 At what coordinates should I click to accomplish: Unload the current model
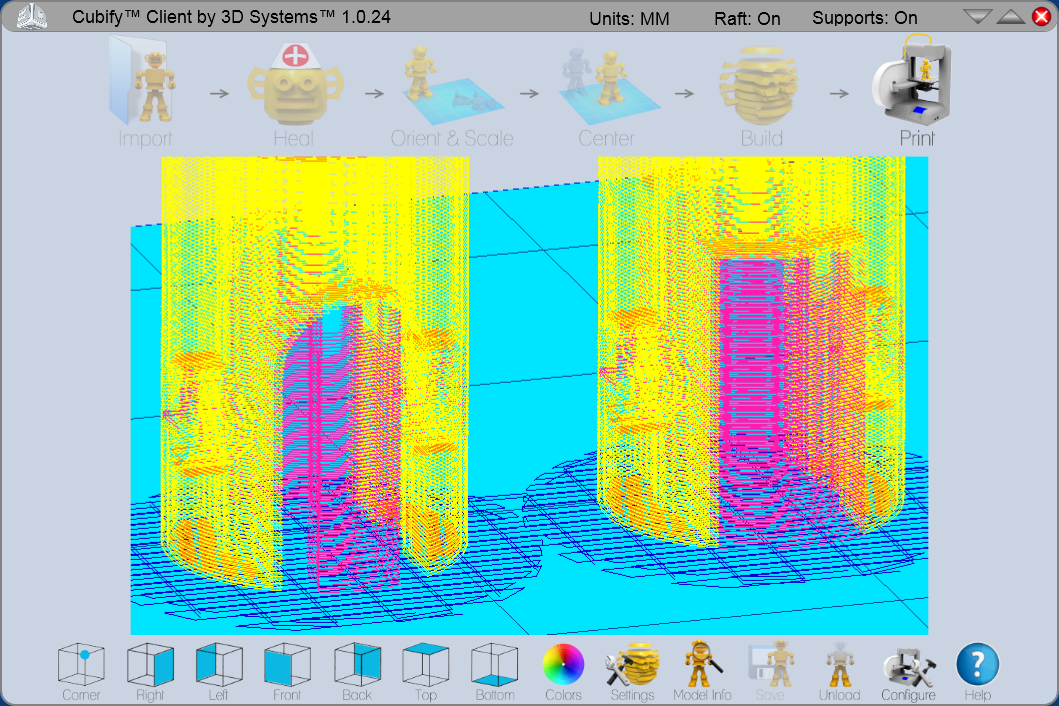tap(839, 665)
